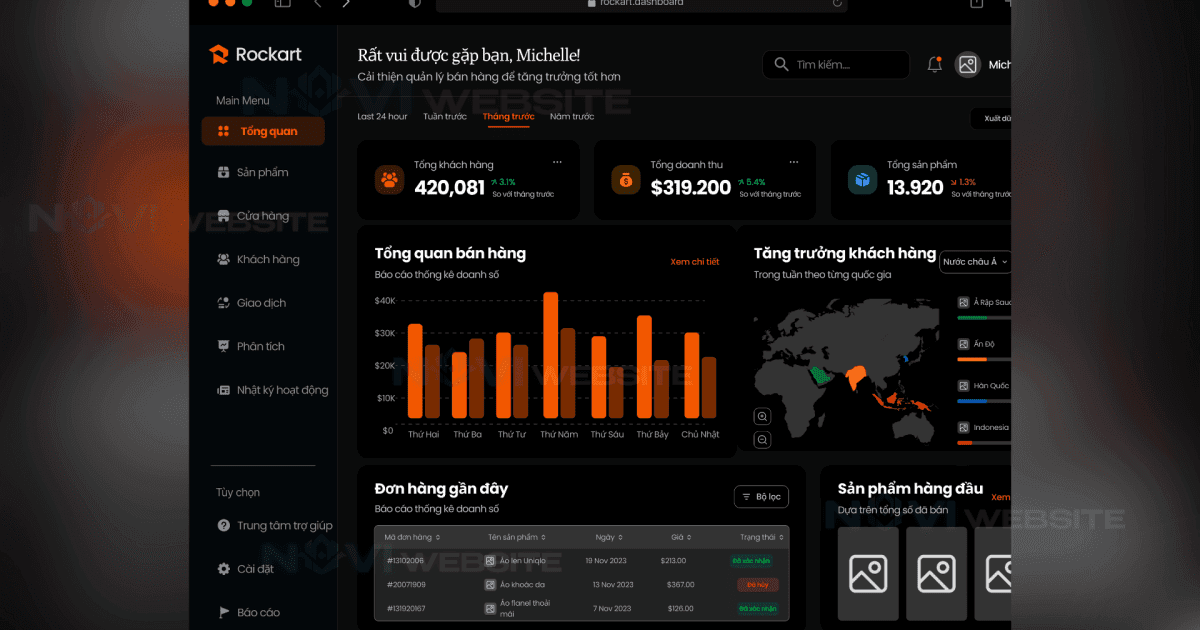Open Cửa hàng in the sidebar
The image size is (1200, 630).
(261, 216)
